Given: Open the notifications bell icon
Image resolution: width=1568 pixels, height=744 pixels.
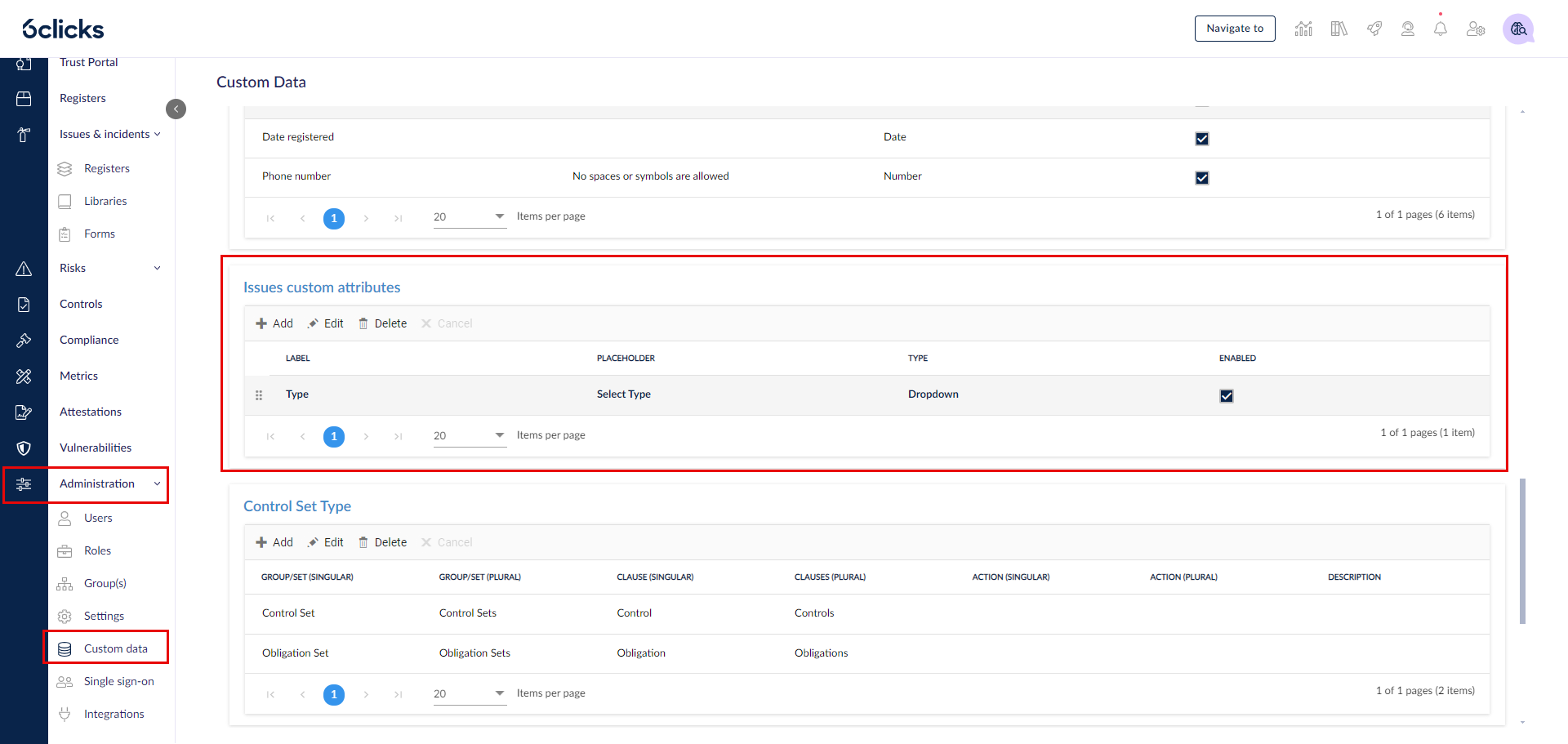Looking at the screenshot, I should coord(1440,28).
